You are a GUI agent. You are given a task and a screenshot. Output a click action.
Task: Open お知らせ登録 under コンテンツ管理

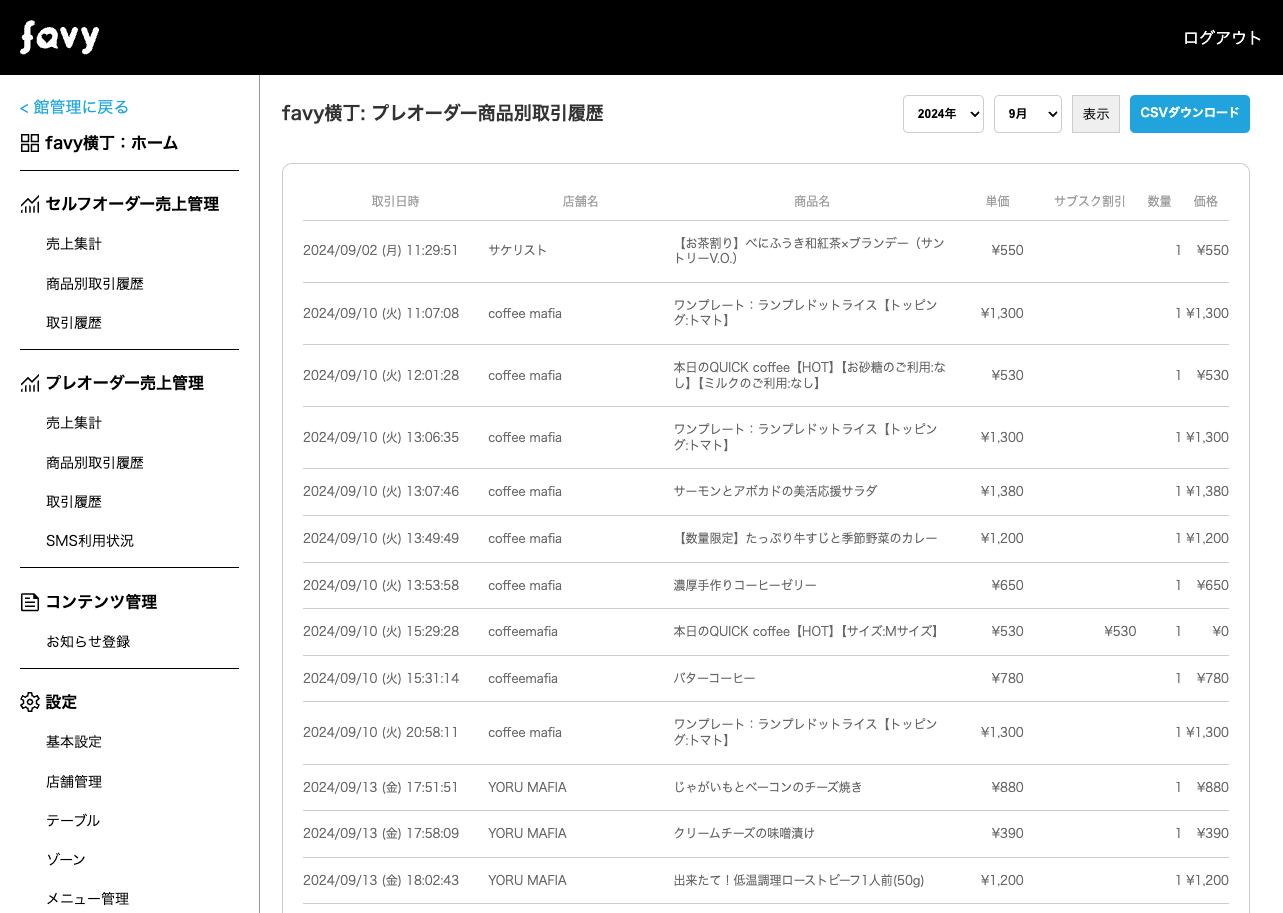pos(88,642)
